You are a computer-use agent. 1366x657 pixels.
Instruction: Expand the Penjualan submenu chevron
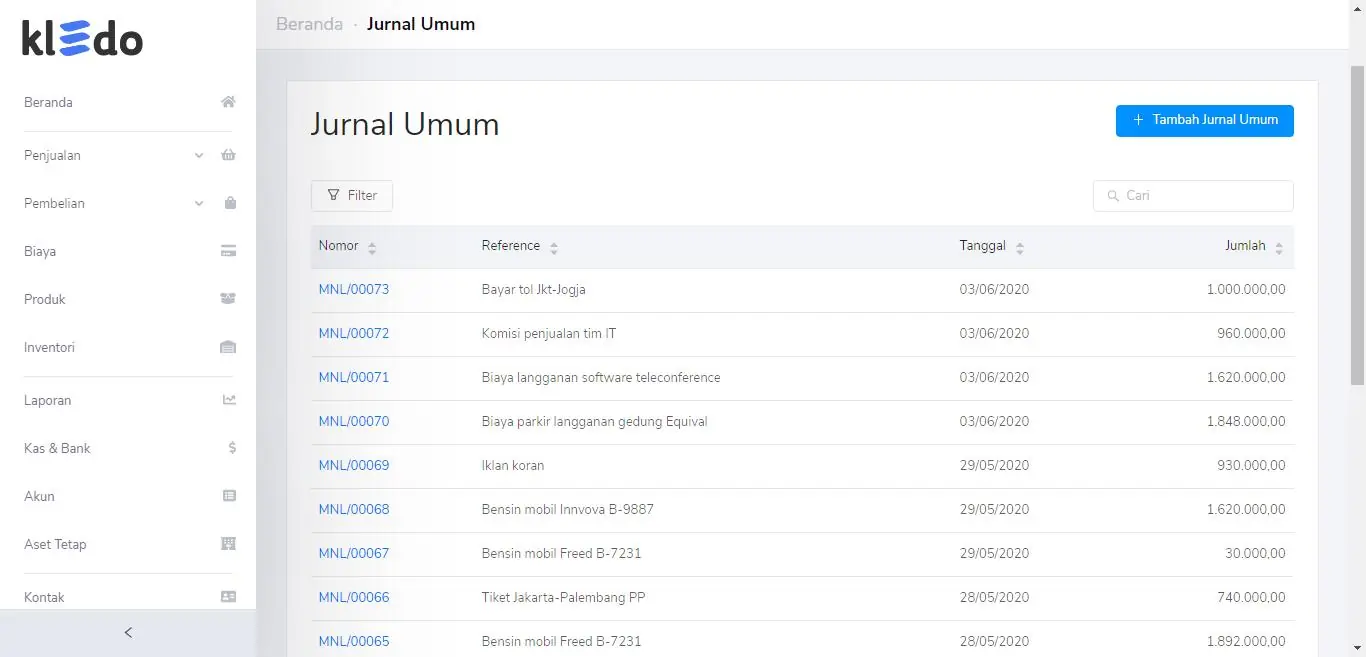click(x=199, y=155)
